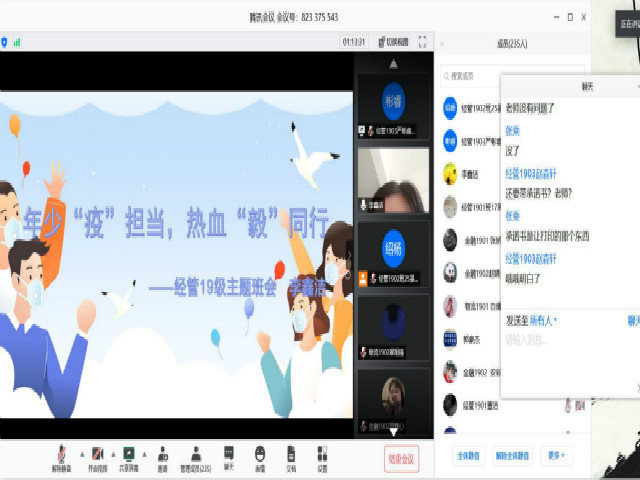Viewport: 640px width, 480px height.
Task: Click the full screen icon
Action: pos(422,42)
